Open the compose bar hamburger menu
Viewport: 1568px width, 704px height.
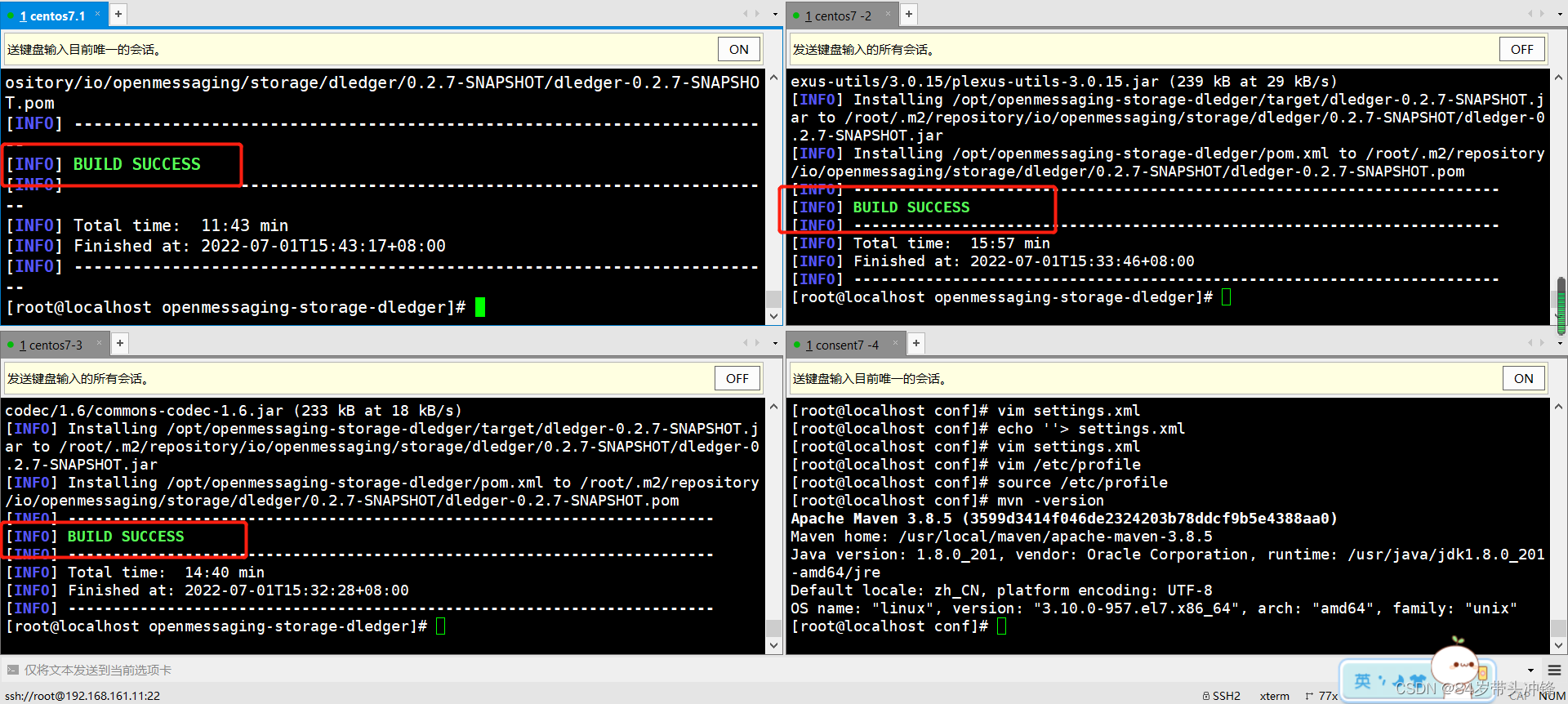click(1554, 671)
